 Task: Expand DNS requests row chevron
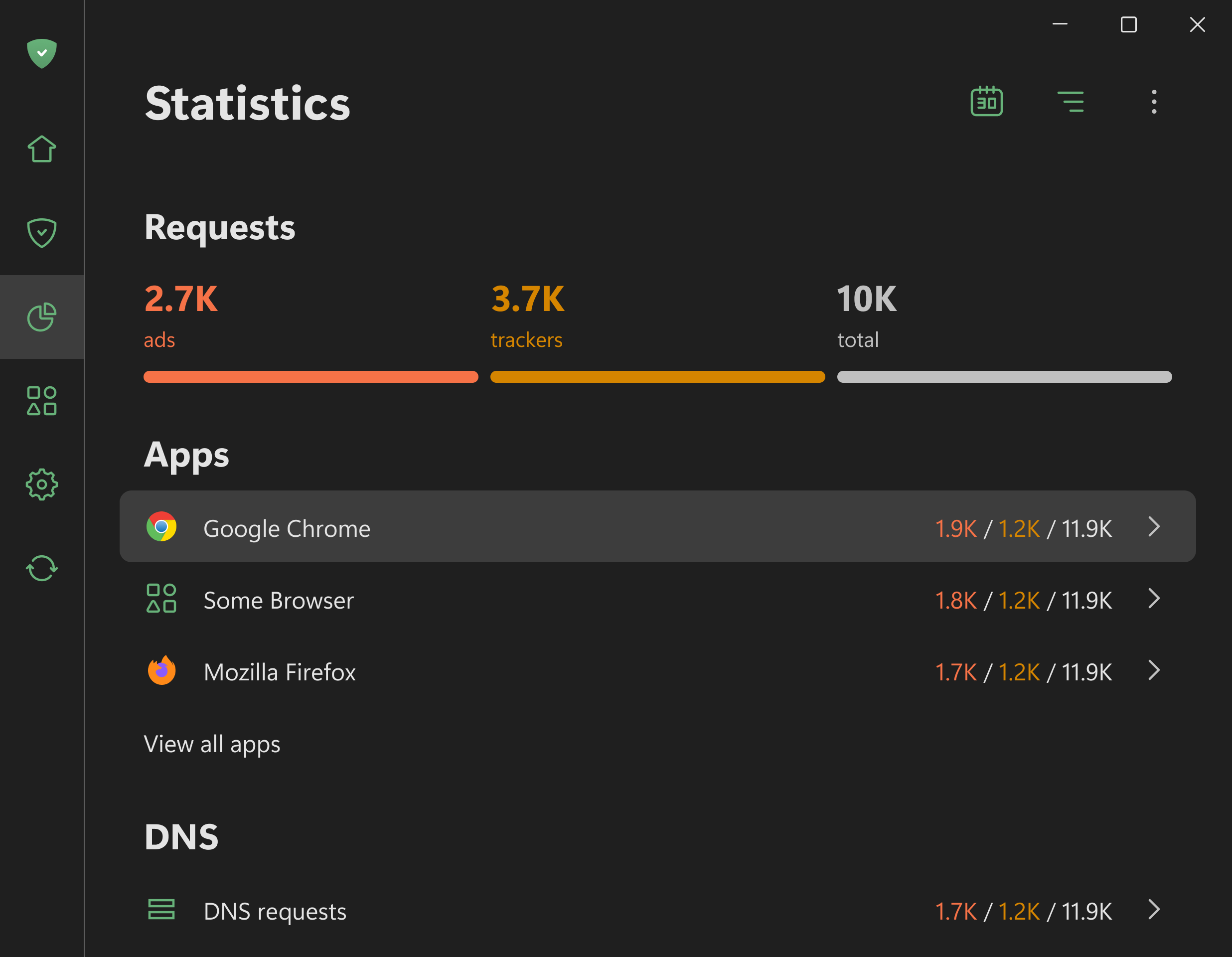(1154, 910)
